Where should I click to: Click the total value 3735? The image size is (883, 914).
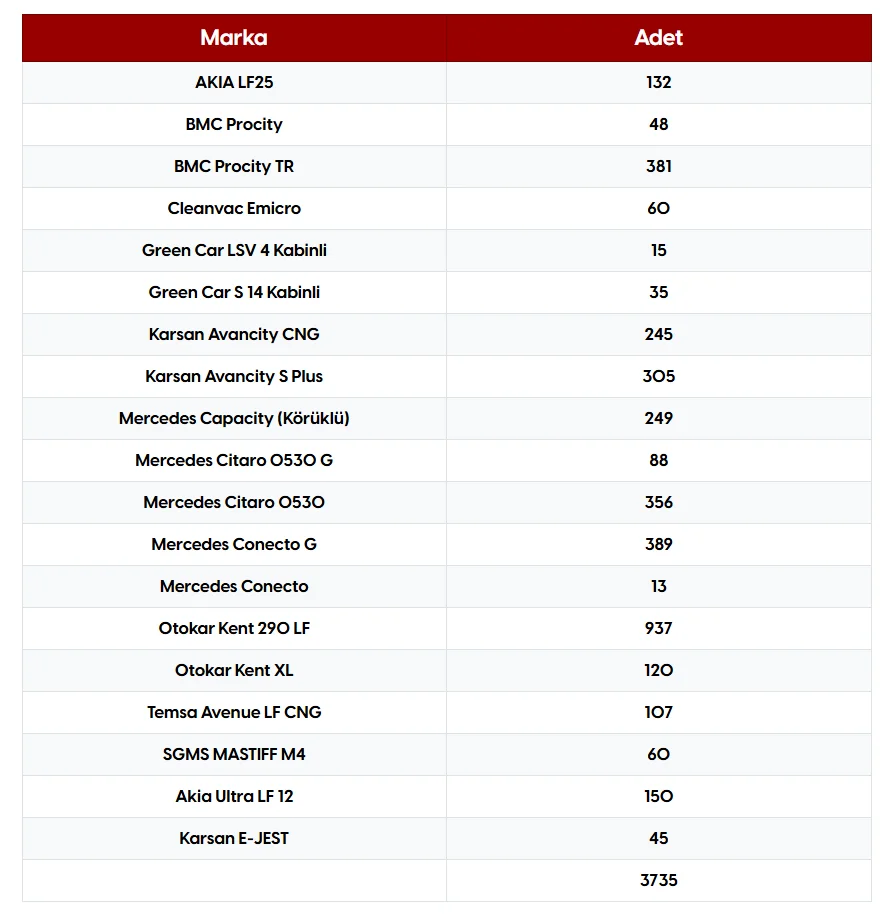(658, 880)
